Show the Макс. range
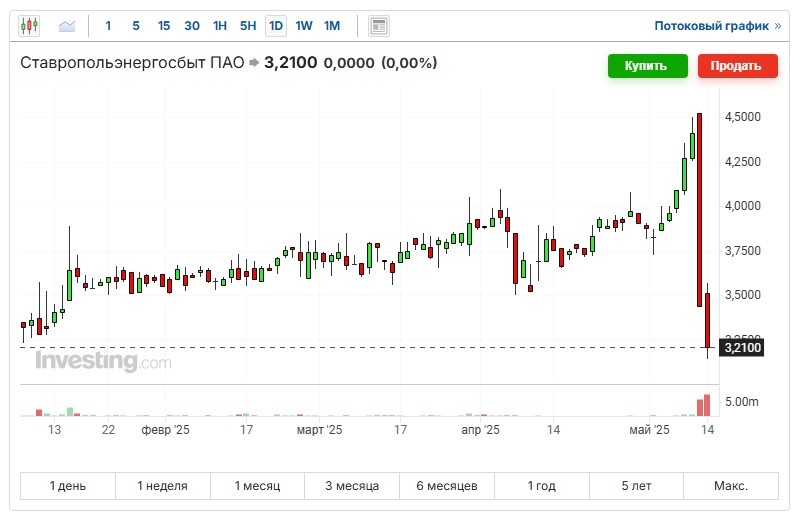Viewport: 802px width, 520px height. click(731, 485)
